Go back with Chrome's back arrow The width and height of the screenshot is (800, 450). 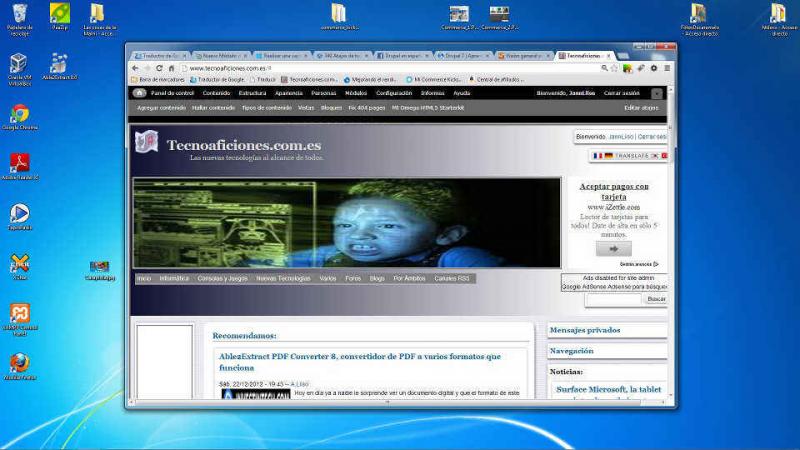pos(135,68)
